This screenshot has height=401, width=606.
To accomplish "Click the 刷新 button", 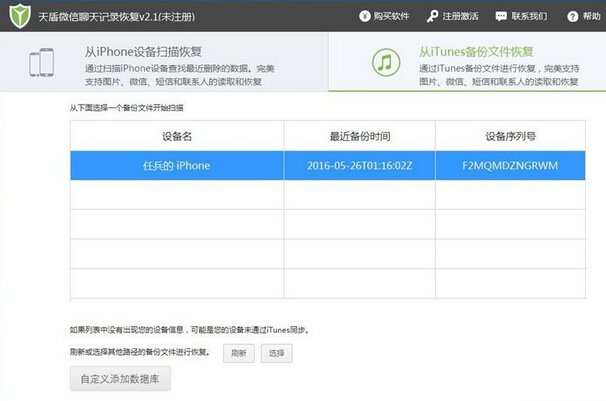I will pyautogui.click(x=239, y=353).
